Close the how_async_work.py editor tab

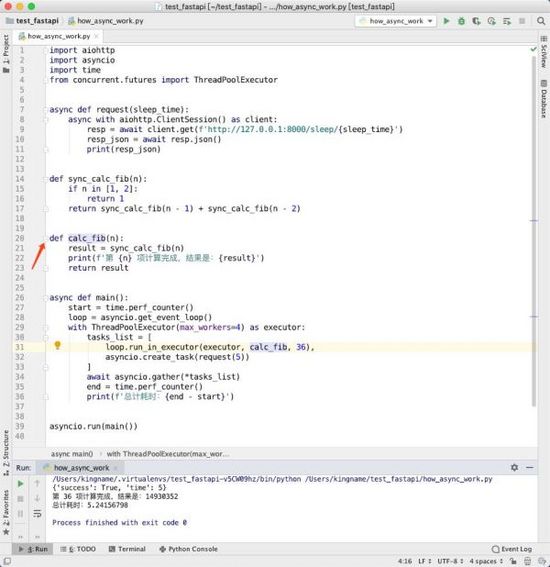96,36
